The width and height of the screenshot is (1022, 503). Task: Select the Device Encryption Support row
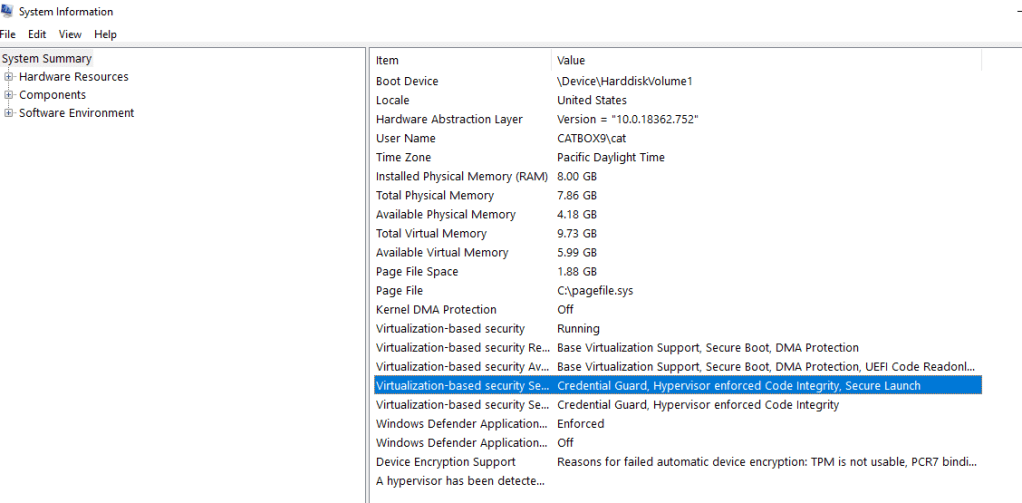446,462
